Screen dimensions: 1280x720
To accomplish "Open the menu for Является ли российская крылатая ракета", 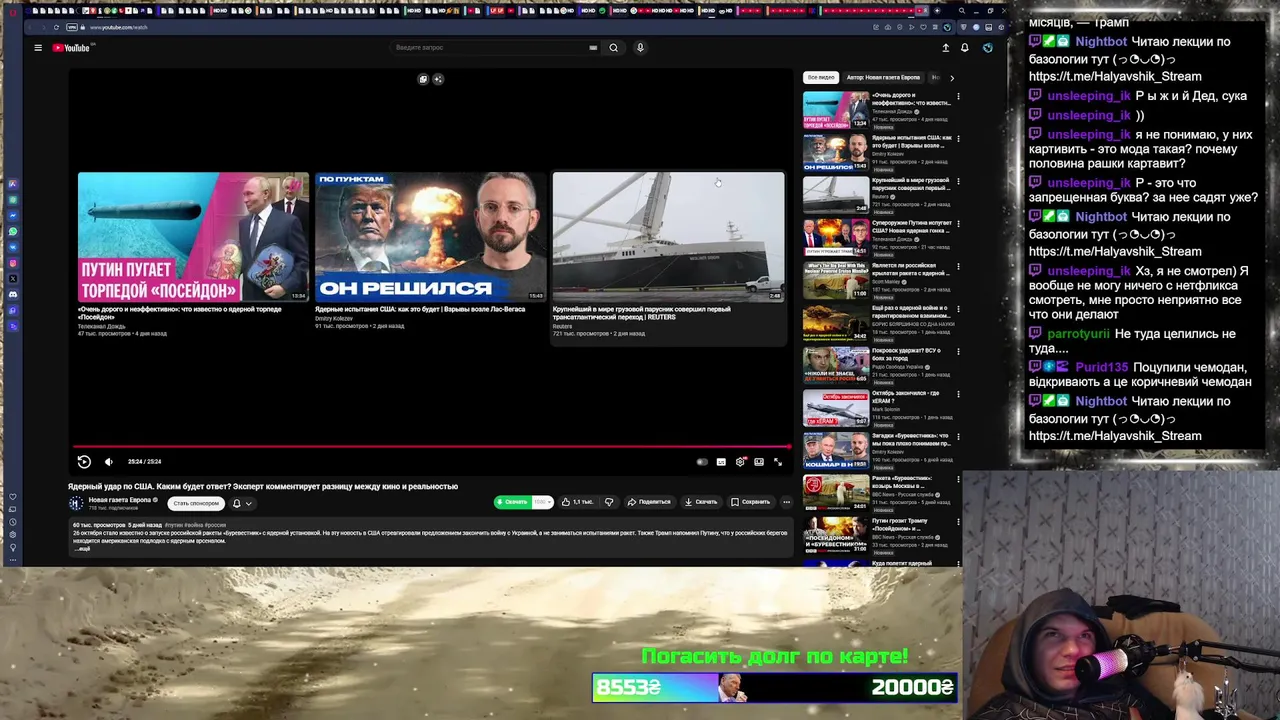I will (x=958, y=267).
